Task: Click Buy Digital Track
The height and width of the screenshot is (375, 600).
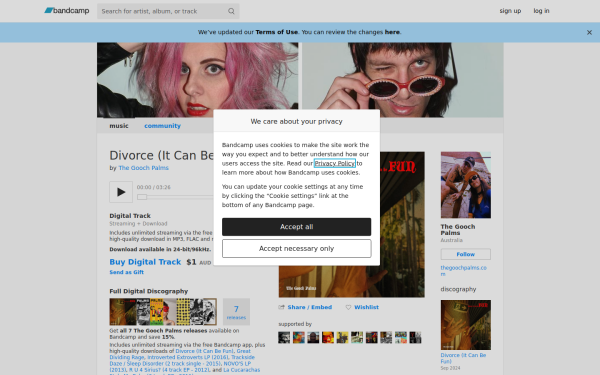Action: (145, 262)
